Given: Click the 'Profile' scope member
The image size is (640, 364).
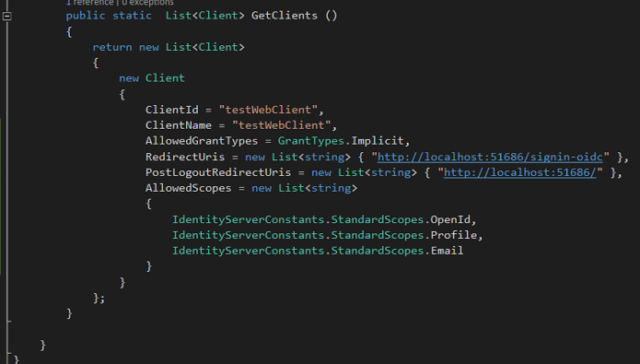Looking at the screenshot, I should point(454,235).
